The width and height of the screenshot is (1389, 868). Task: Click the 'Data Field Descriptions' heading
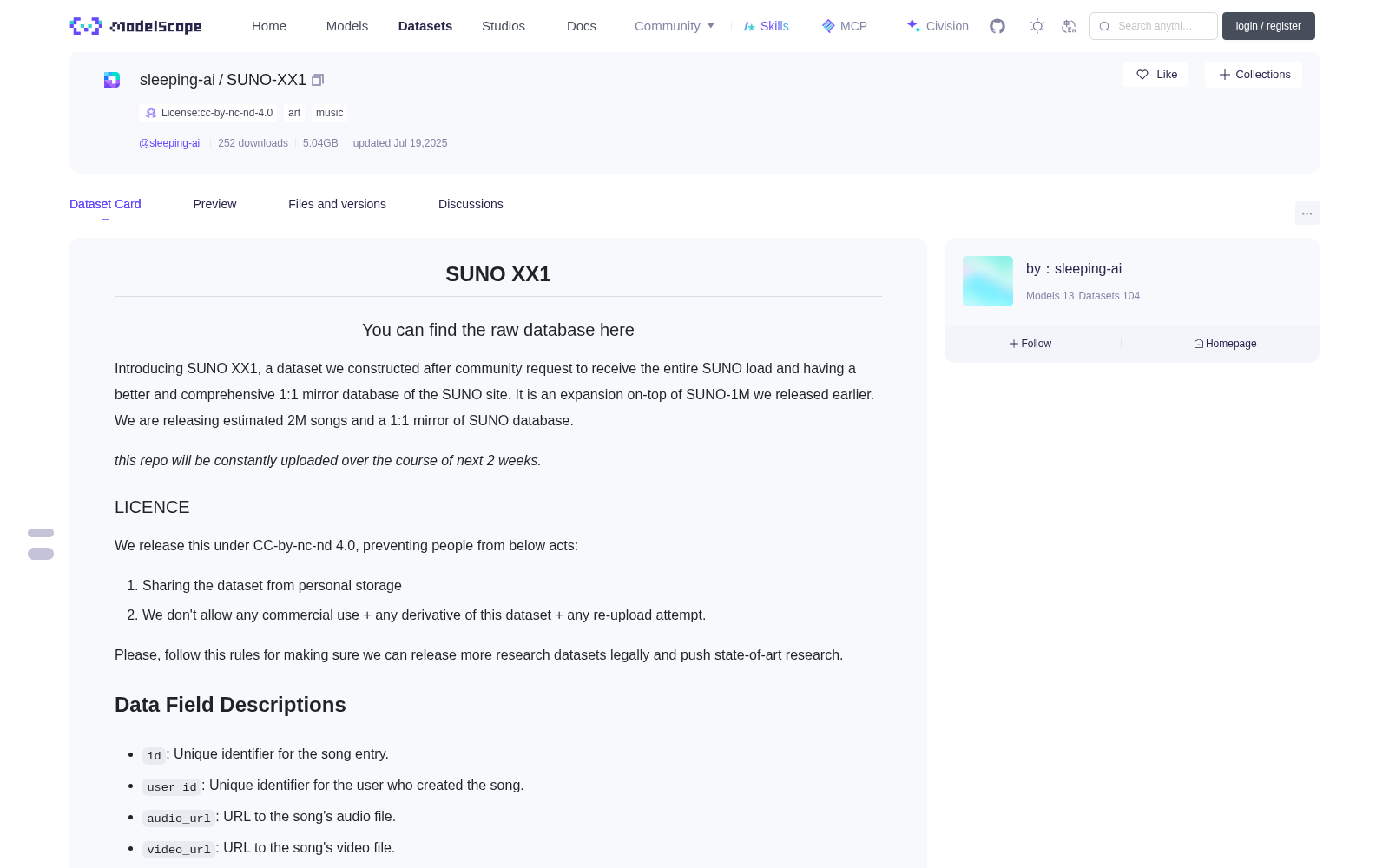[230, 705]
